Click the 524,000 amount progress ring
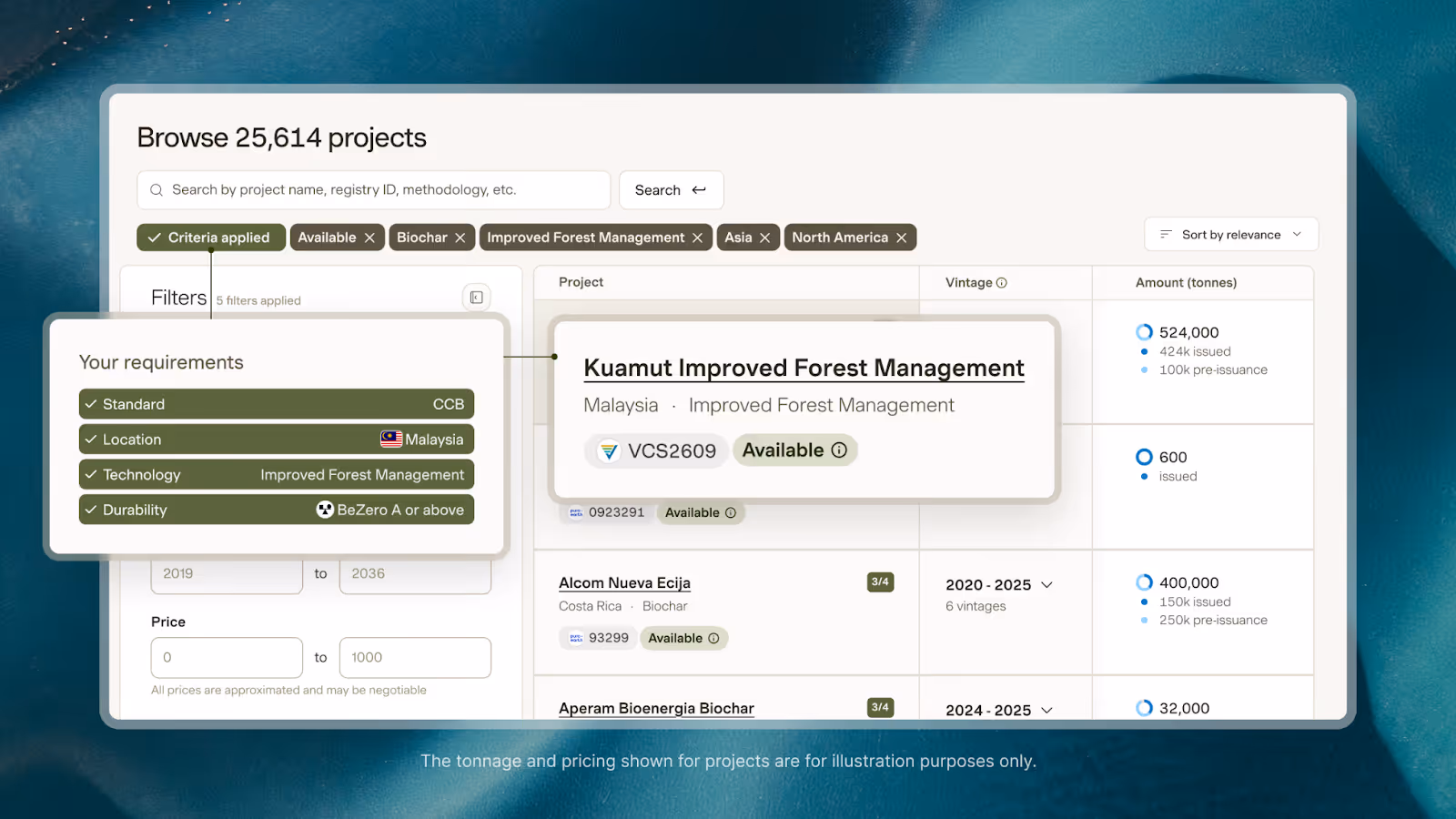The width and height of the screenshot is (1456, 819). click(1144, 332)
